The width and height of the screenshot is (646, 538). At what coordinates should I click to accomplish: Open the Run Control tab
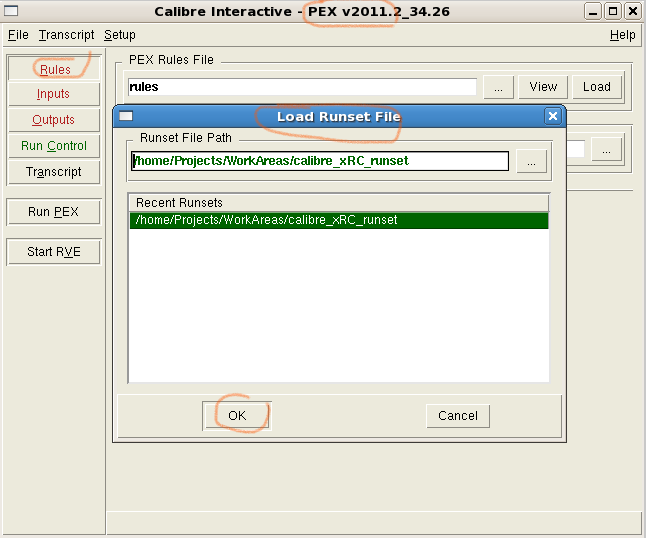(54, 146)
